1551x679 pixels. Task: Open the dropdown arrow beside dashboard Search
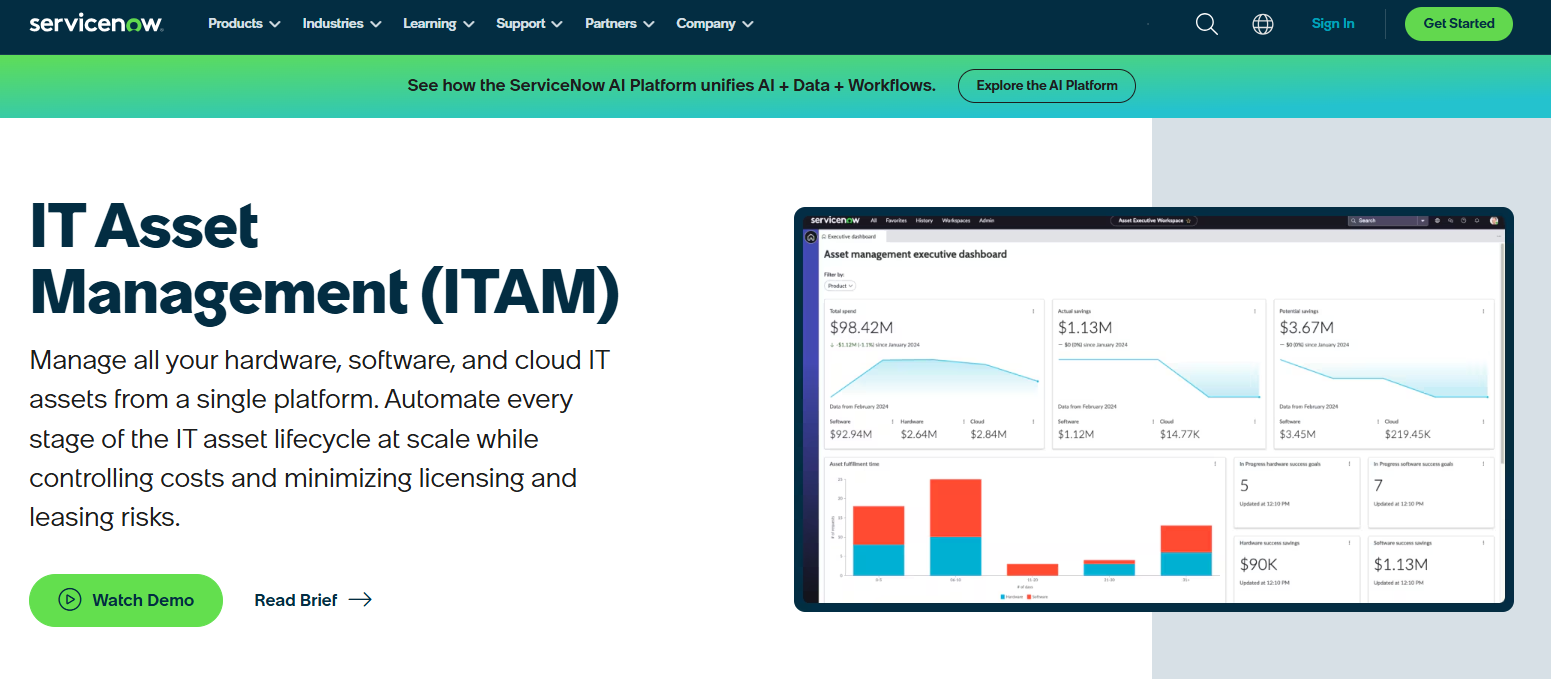[1422, 220]
